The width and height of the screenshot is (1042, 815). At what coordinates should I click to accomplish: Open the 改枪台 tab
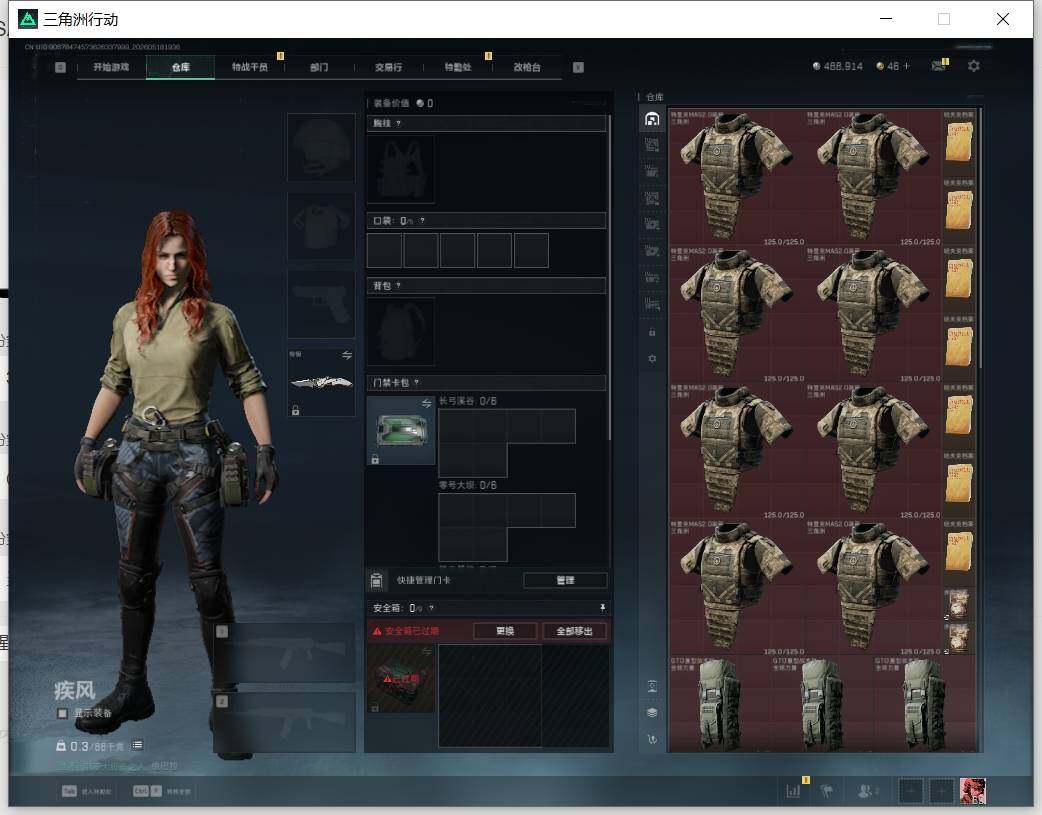(527, 67)
